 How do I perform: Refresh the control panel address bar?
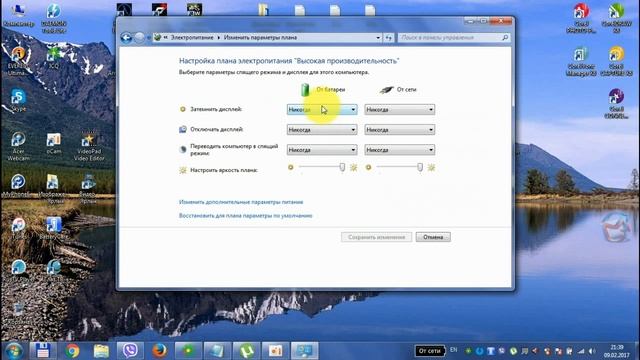tap(389, 38)
